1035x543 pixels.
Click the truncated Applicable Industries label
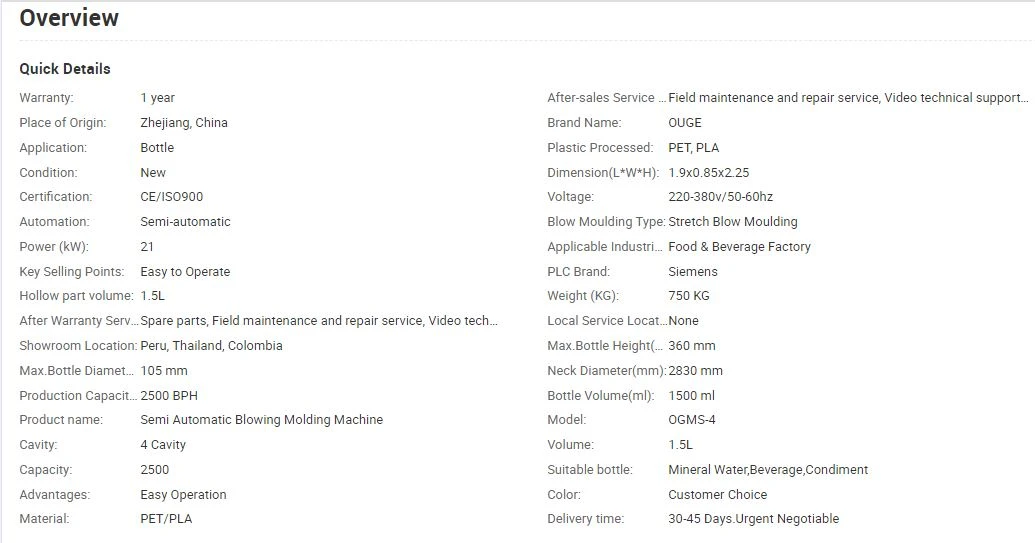(605, 247)
